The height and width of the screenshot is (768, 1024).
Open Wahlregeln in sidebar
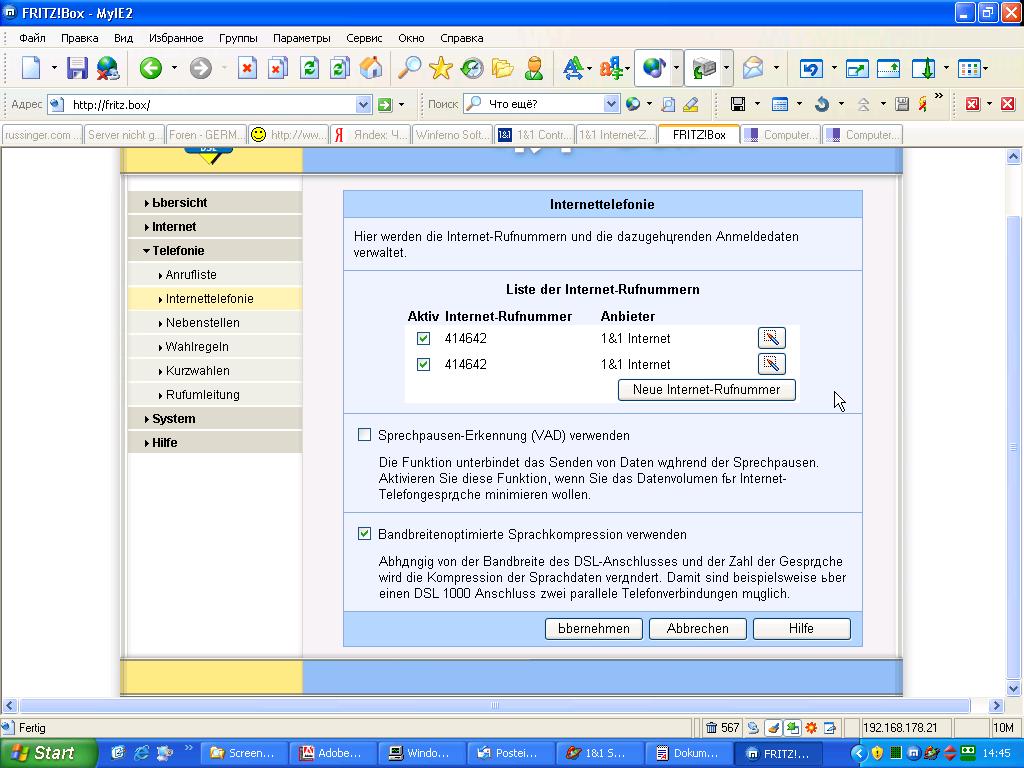(x=196, y=347)
